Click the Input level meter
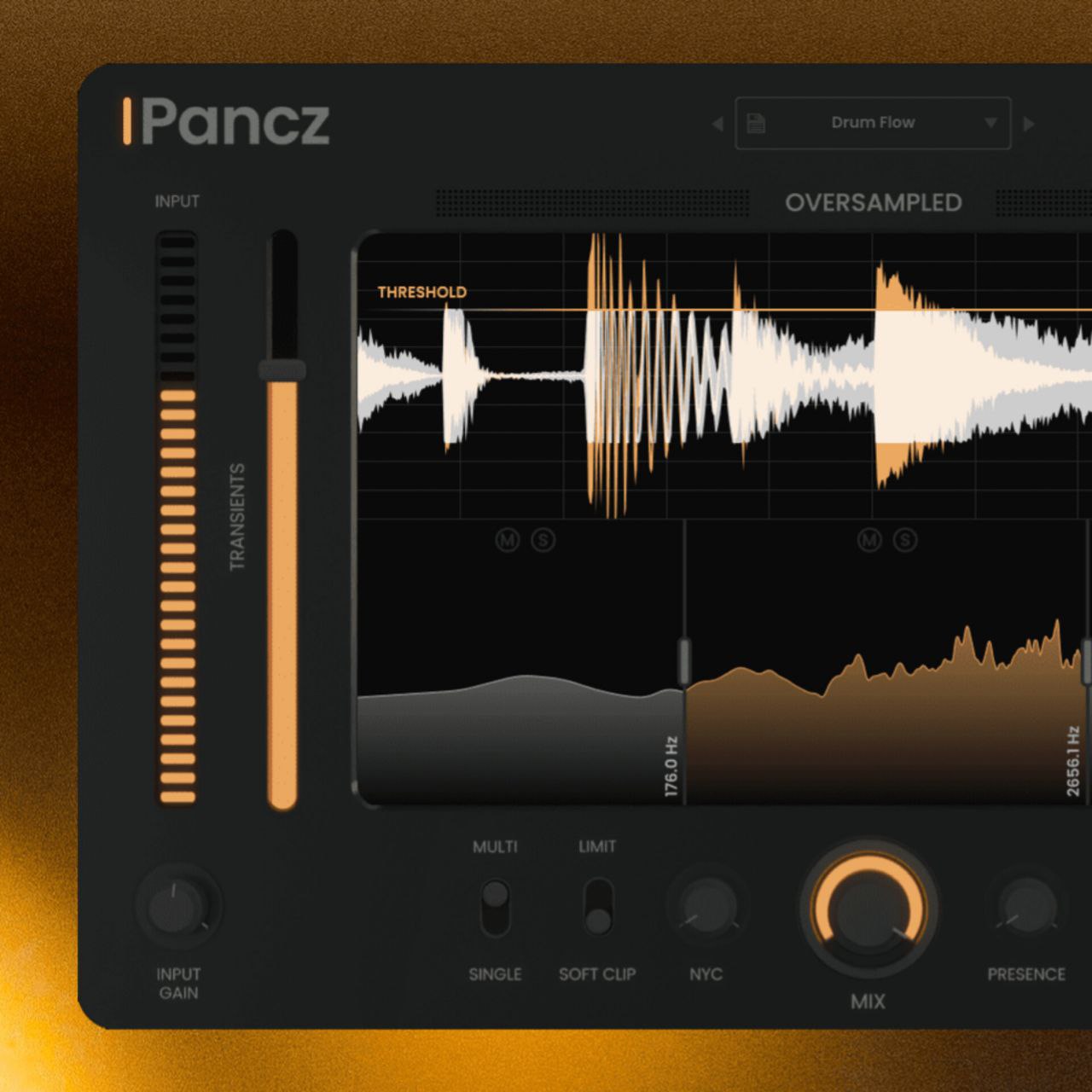 click(x=177, y=518)
